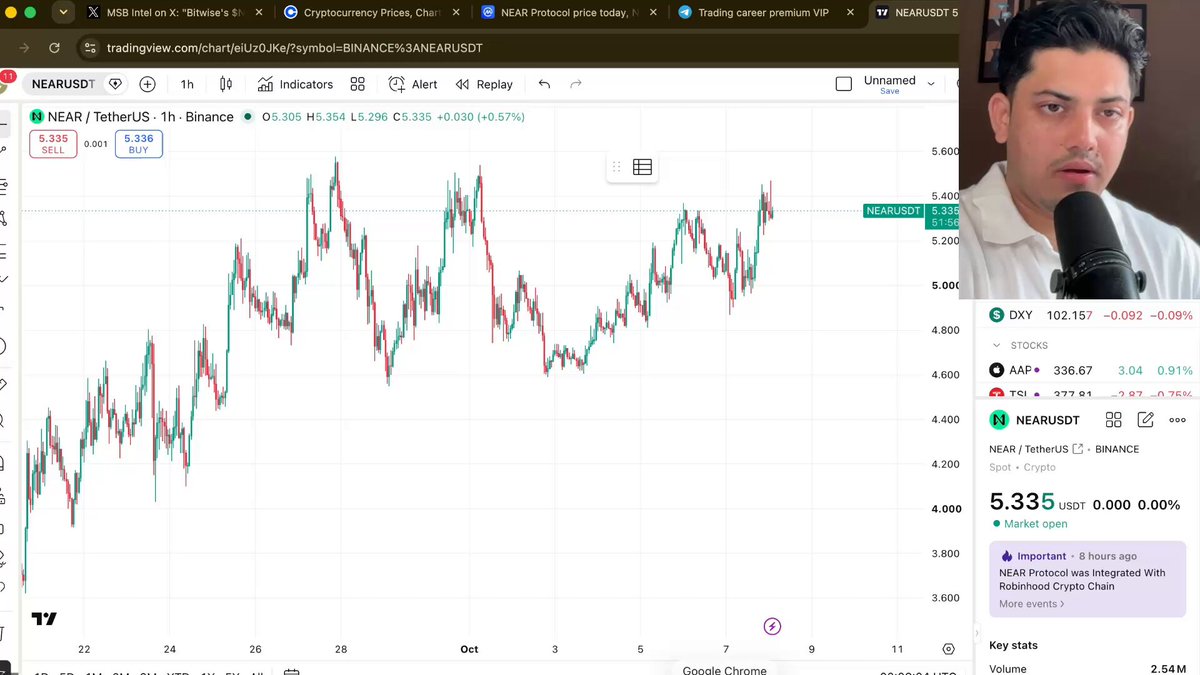Open the notifications badge showing 11
This screenshot has width=1200, height=675.
point(8,76)
